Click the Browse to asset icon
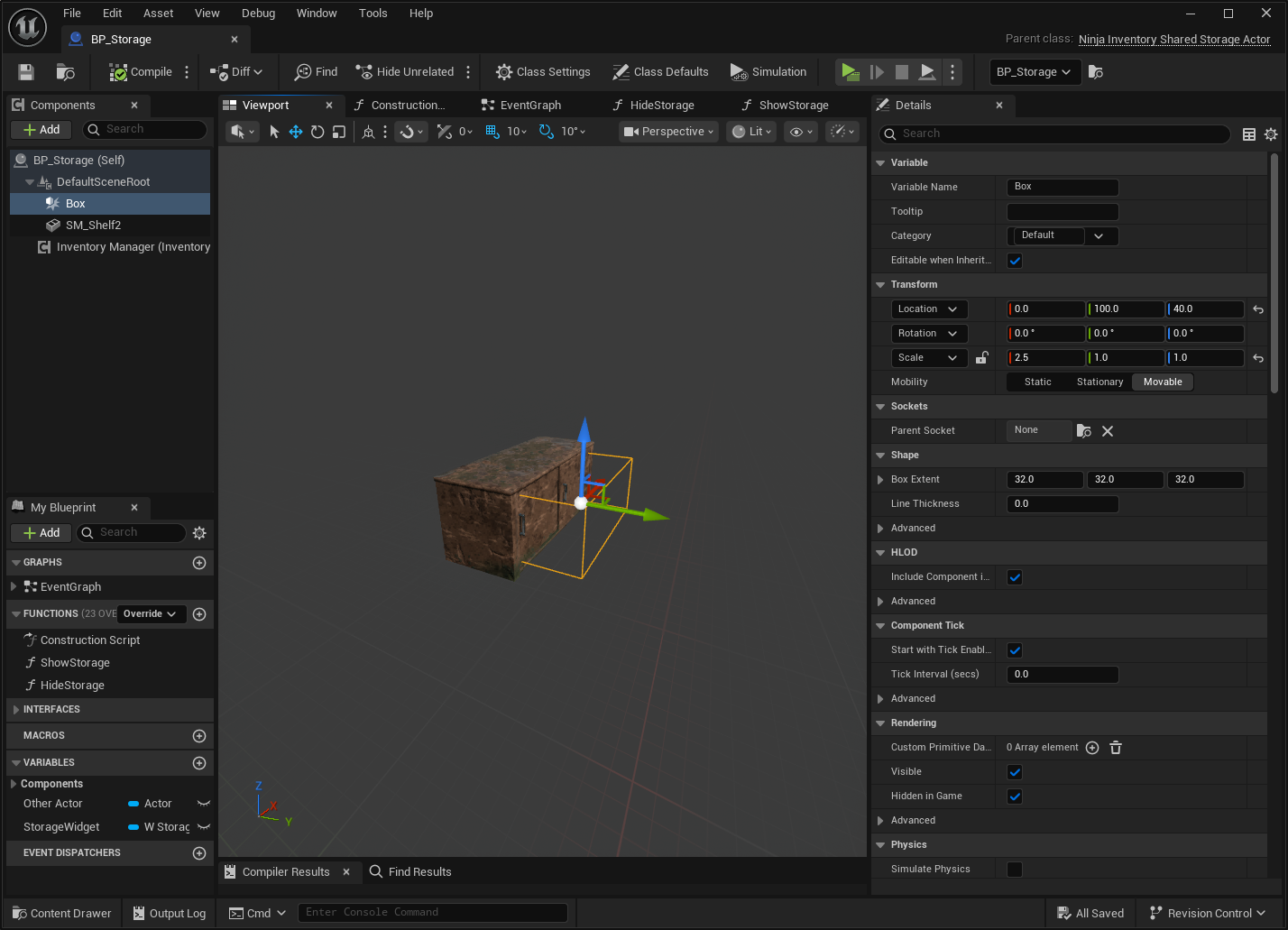 [65, 72]
